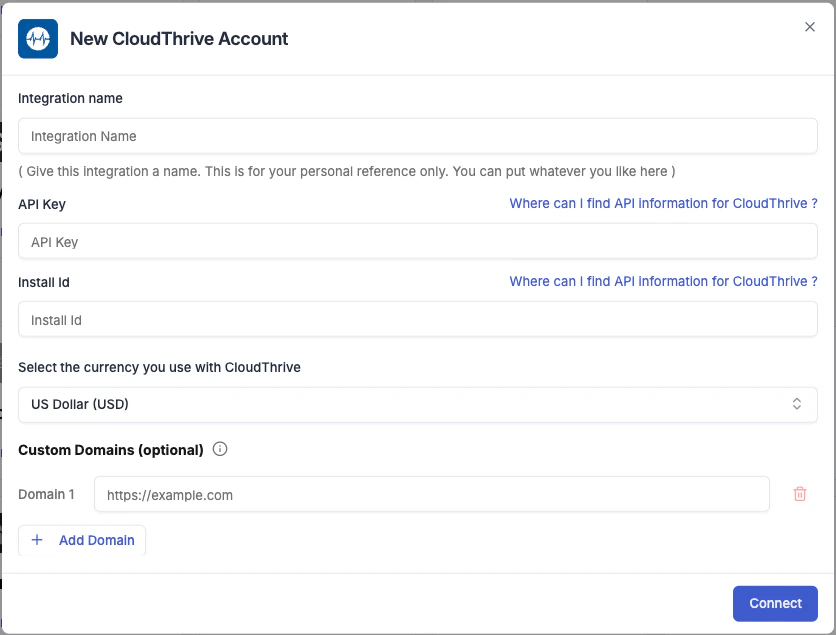Focus the Integration Name input field

pos(417,136)
